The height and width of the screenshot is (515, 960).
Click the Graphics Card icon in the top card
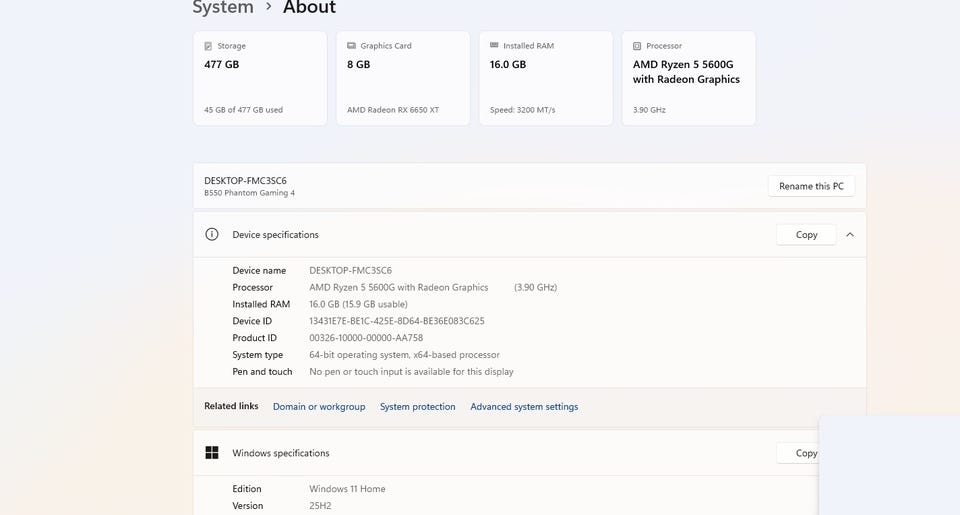pos(351,46)
